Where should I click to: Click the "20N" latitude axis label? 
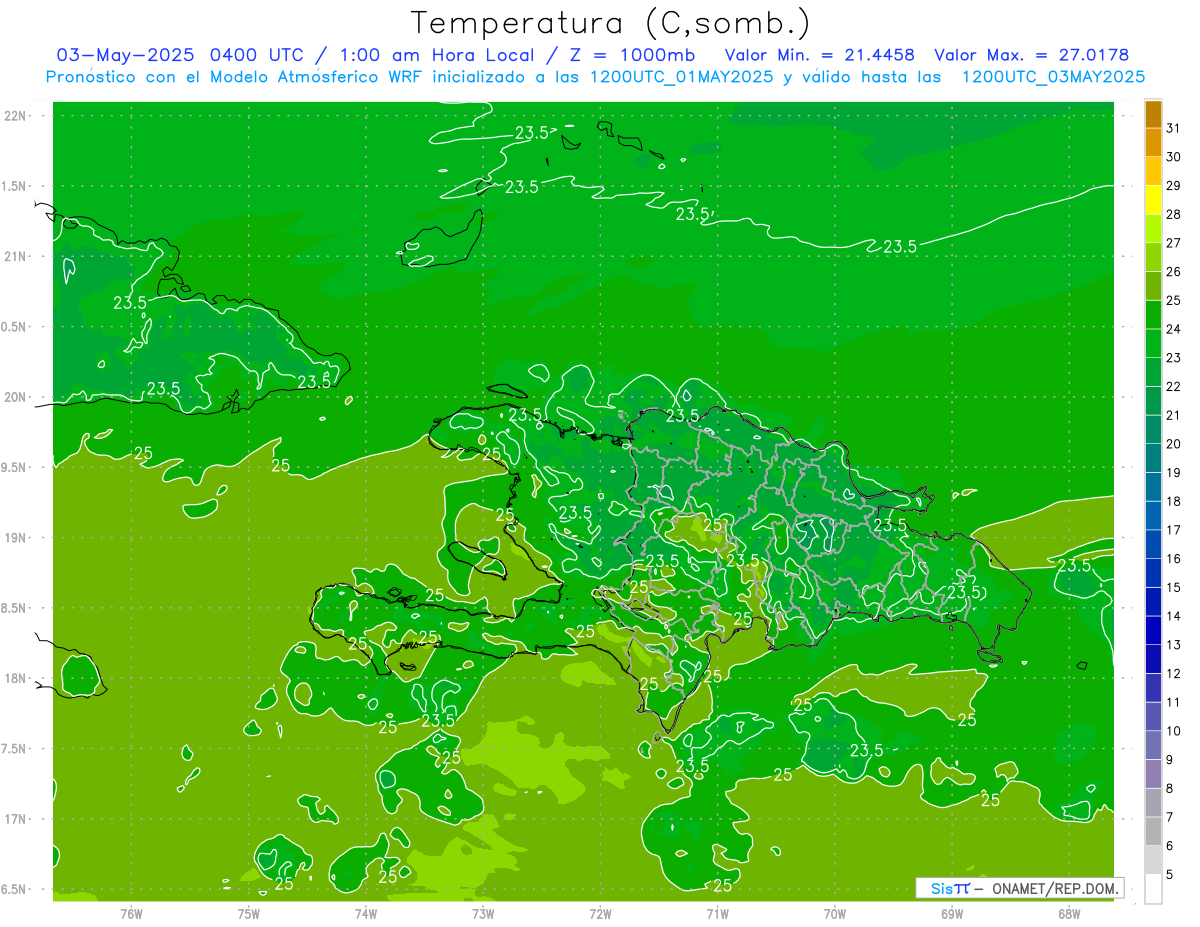[15, 397]
